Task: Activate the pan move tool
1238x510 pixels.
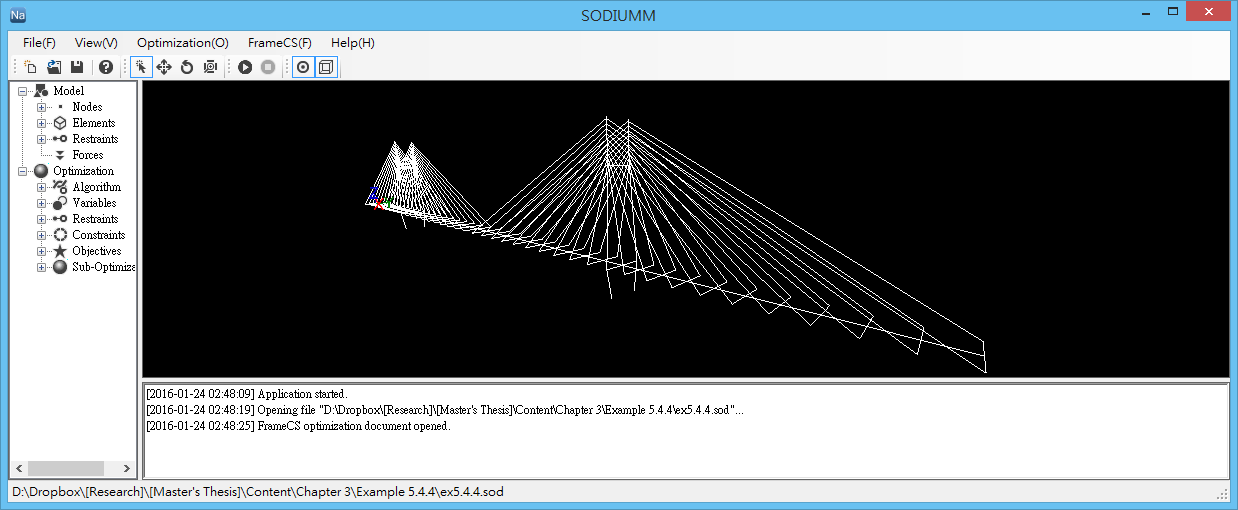Action: pyautogui.click(x=164, y=67)
